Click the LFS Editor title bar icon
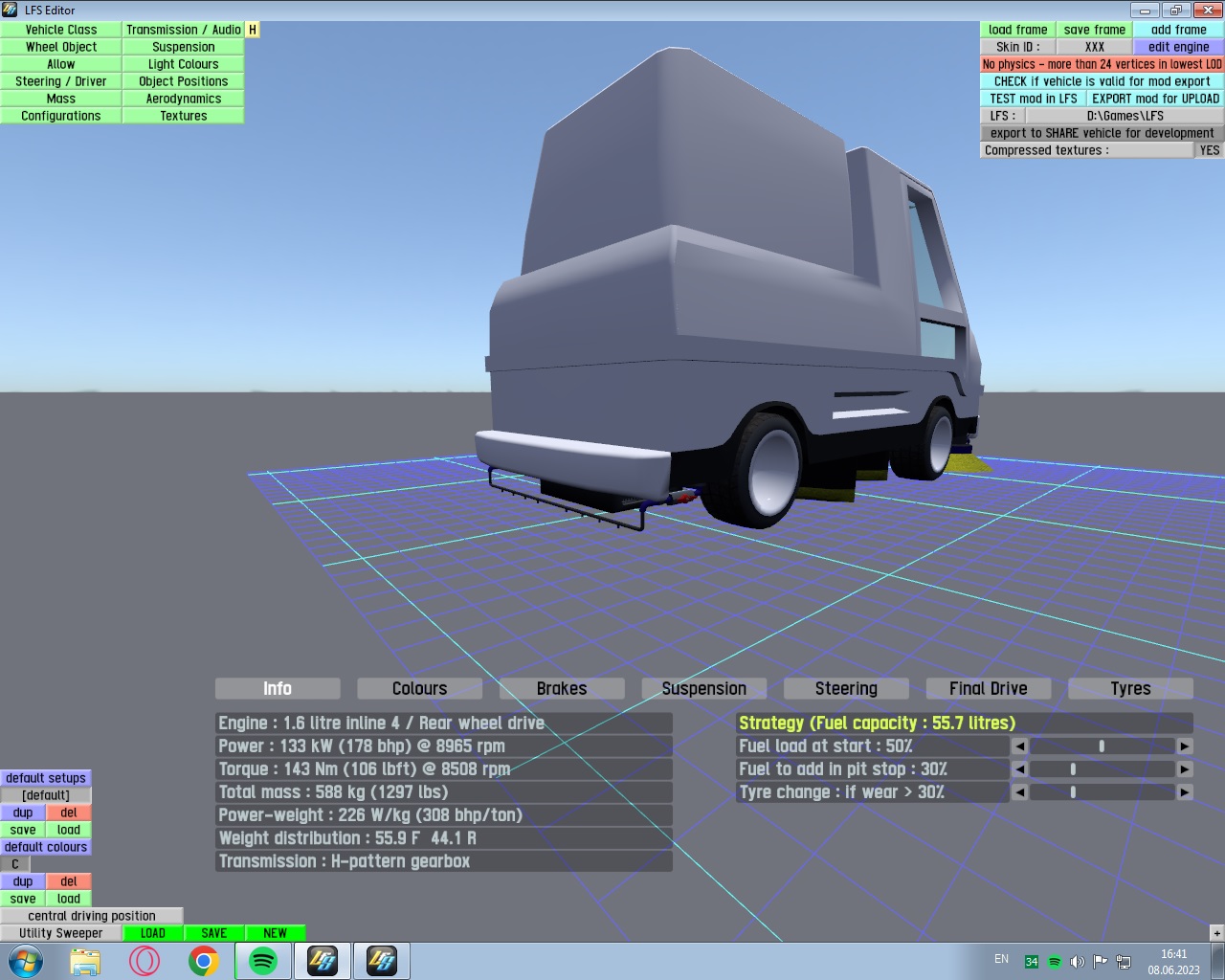This screenshot has width=1225, height=980. [11, 10]
